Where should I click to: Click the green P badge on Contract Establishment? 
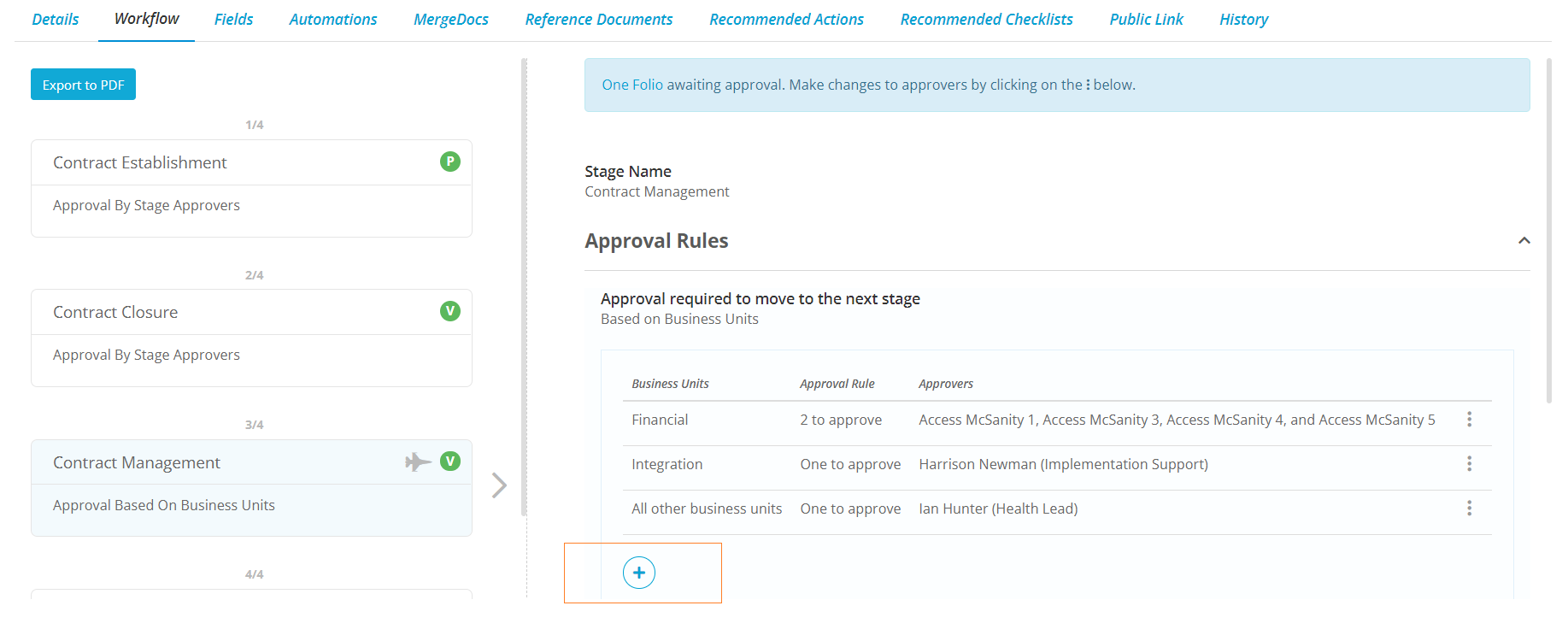(x=450, y=162)
